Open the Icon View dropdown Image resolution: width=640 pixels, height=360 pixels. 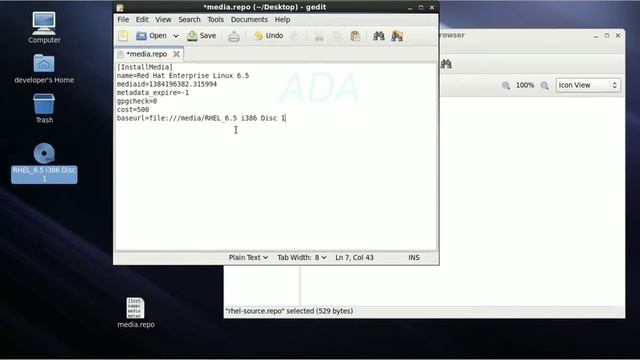pyautogui.click(x=588, y=85)
